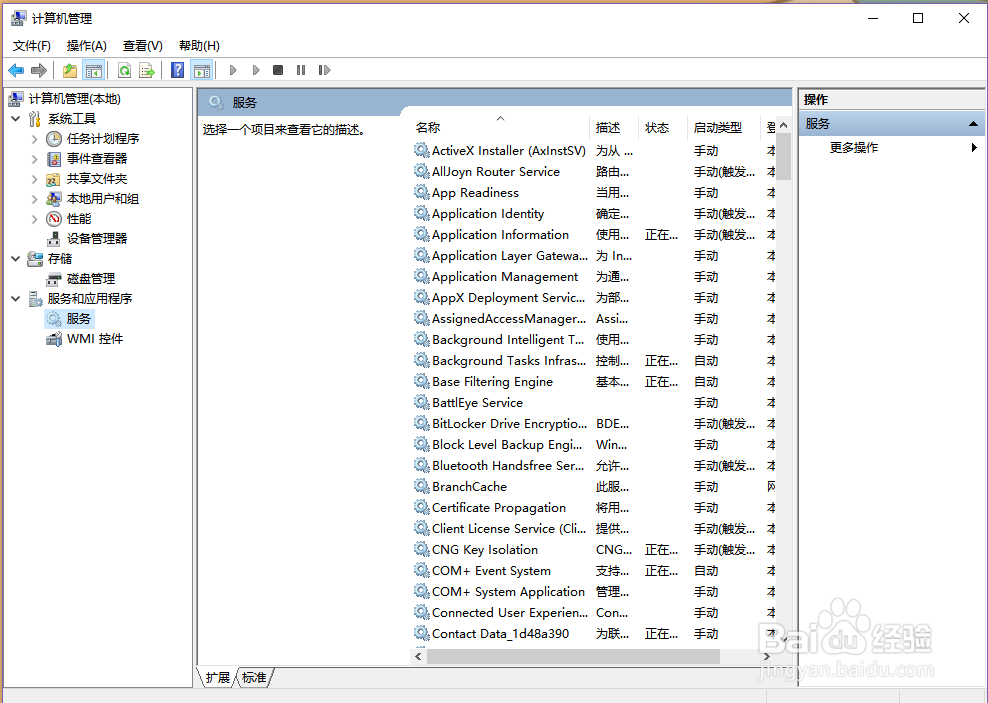Image resolution: width=988 pixels, height=703 pixels.
Task: Sort services by the 名称 column header
Action: click(428, 127)
